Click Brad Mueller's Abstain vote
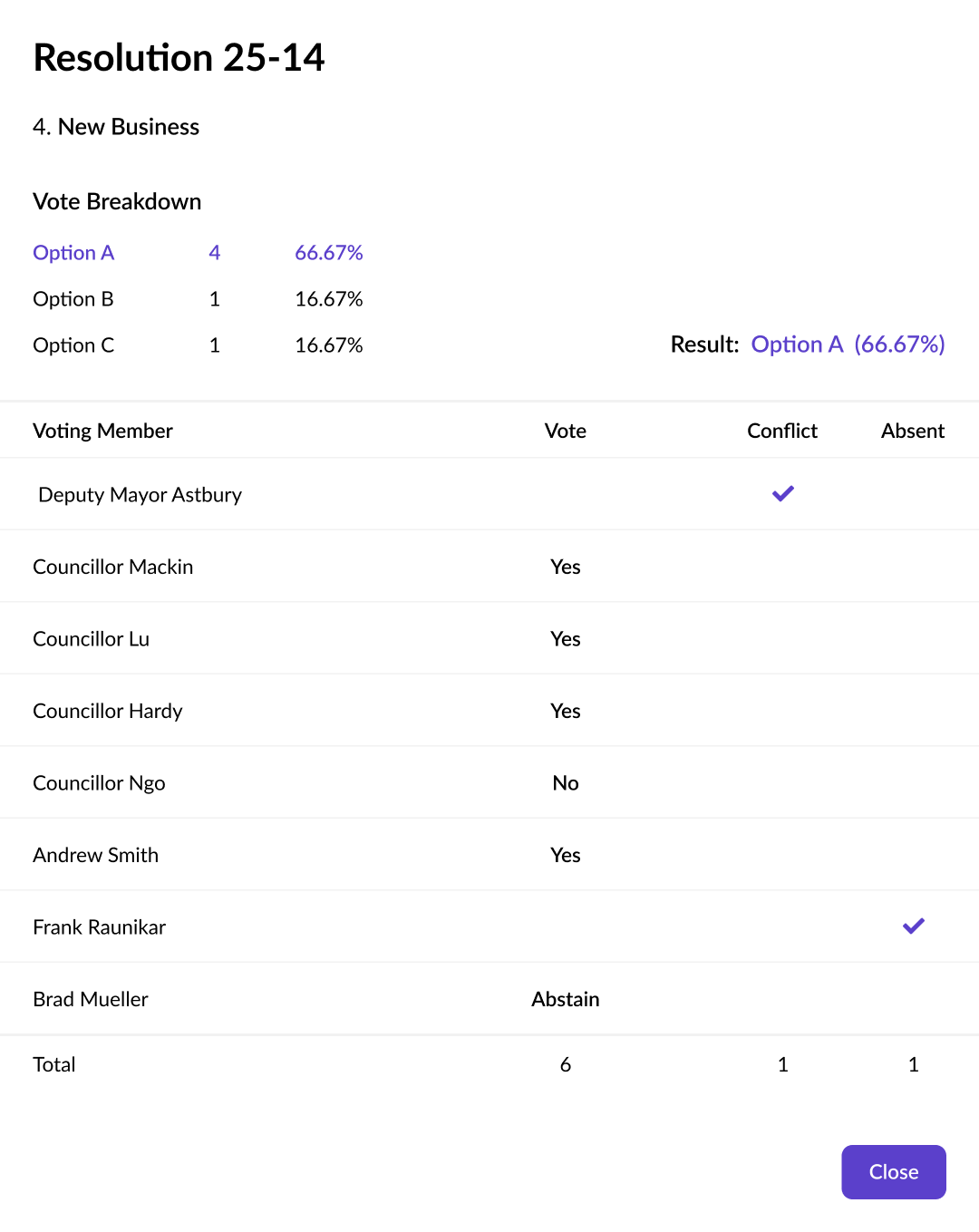This screenshot has height=1232, width=979. click(x=566, y=999)
